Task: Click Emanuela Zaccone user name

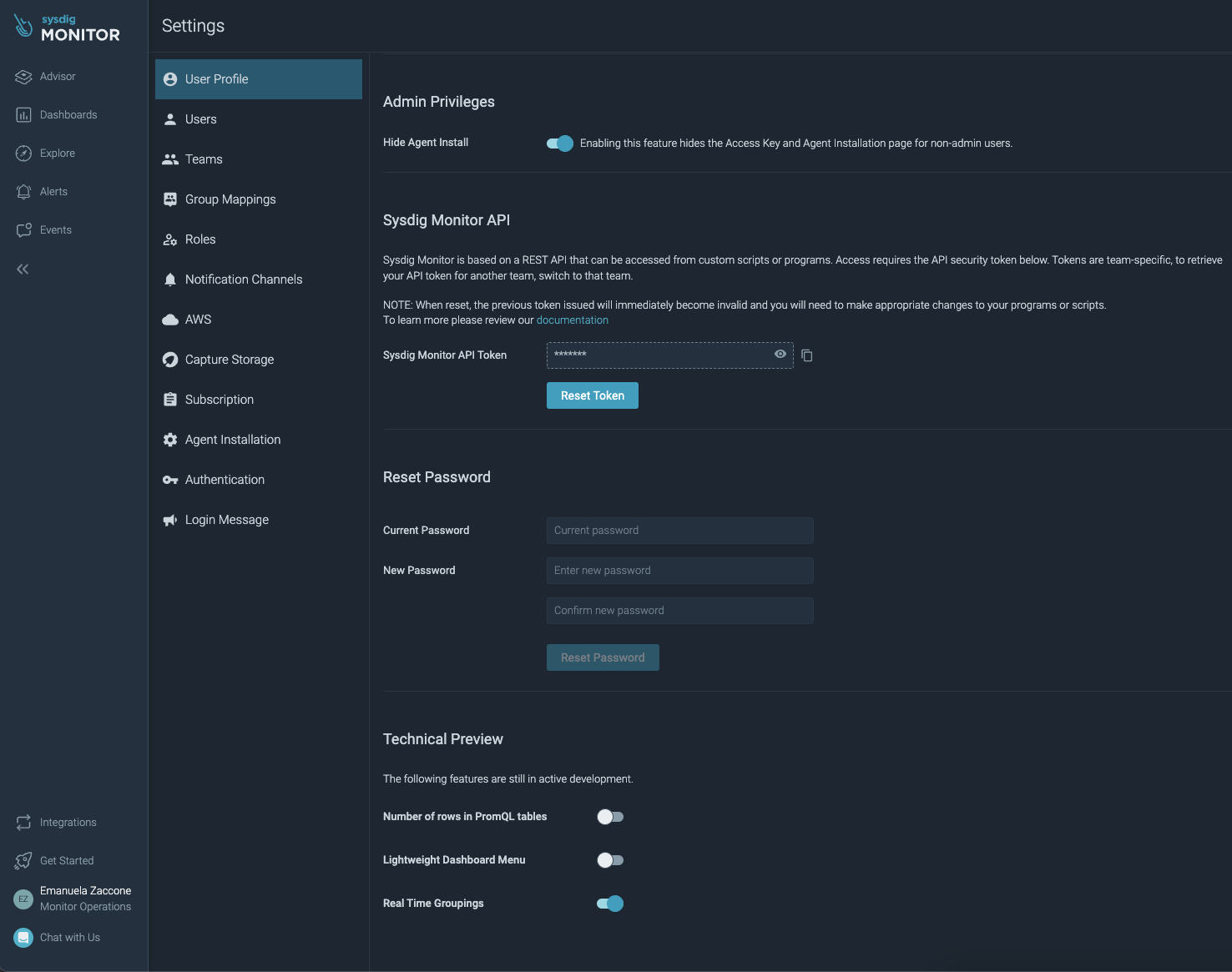Action: pos(85,891)
